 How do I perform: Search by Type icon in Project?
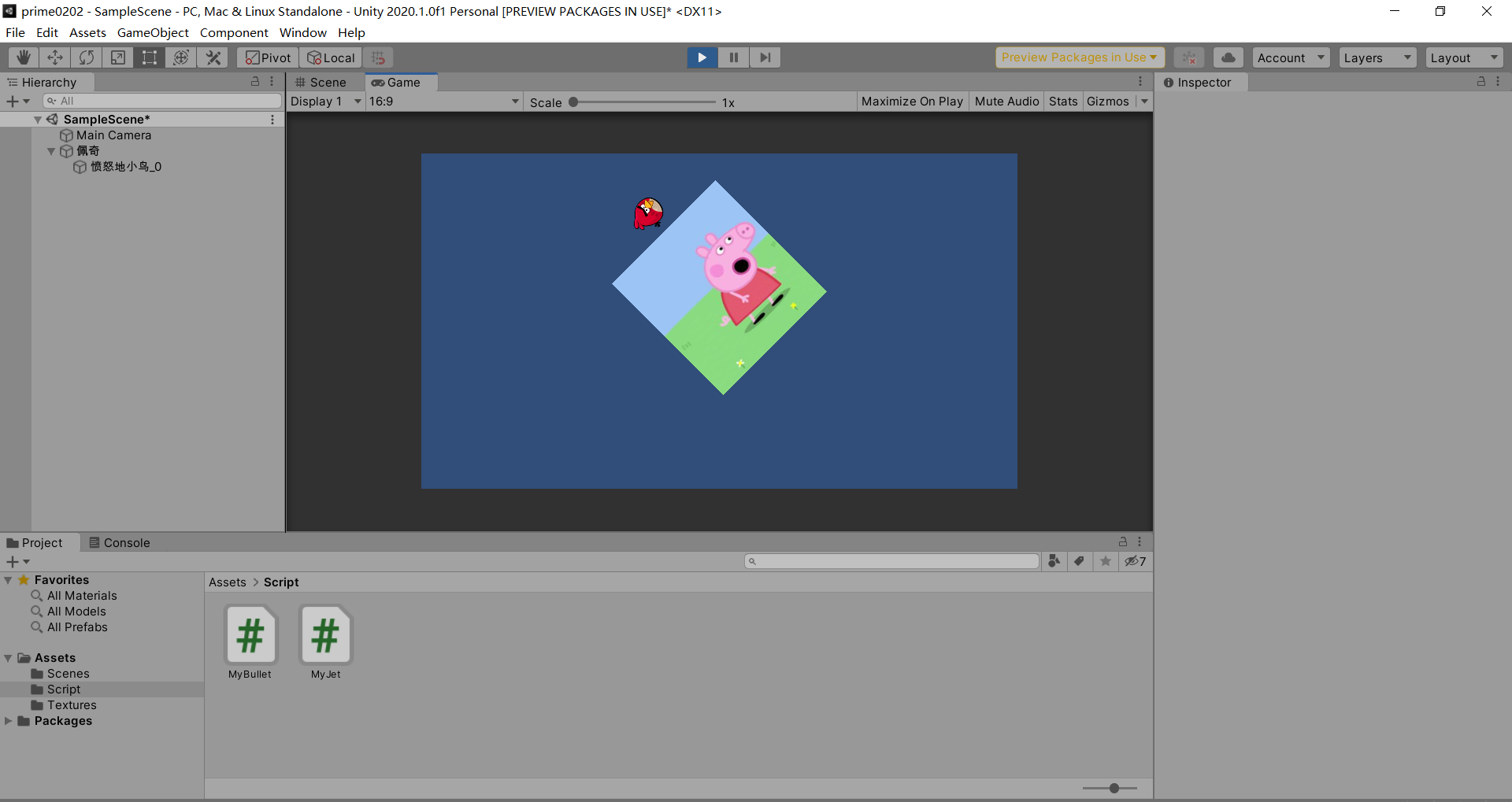pos(1054,561)
